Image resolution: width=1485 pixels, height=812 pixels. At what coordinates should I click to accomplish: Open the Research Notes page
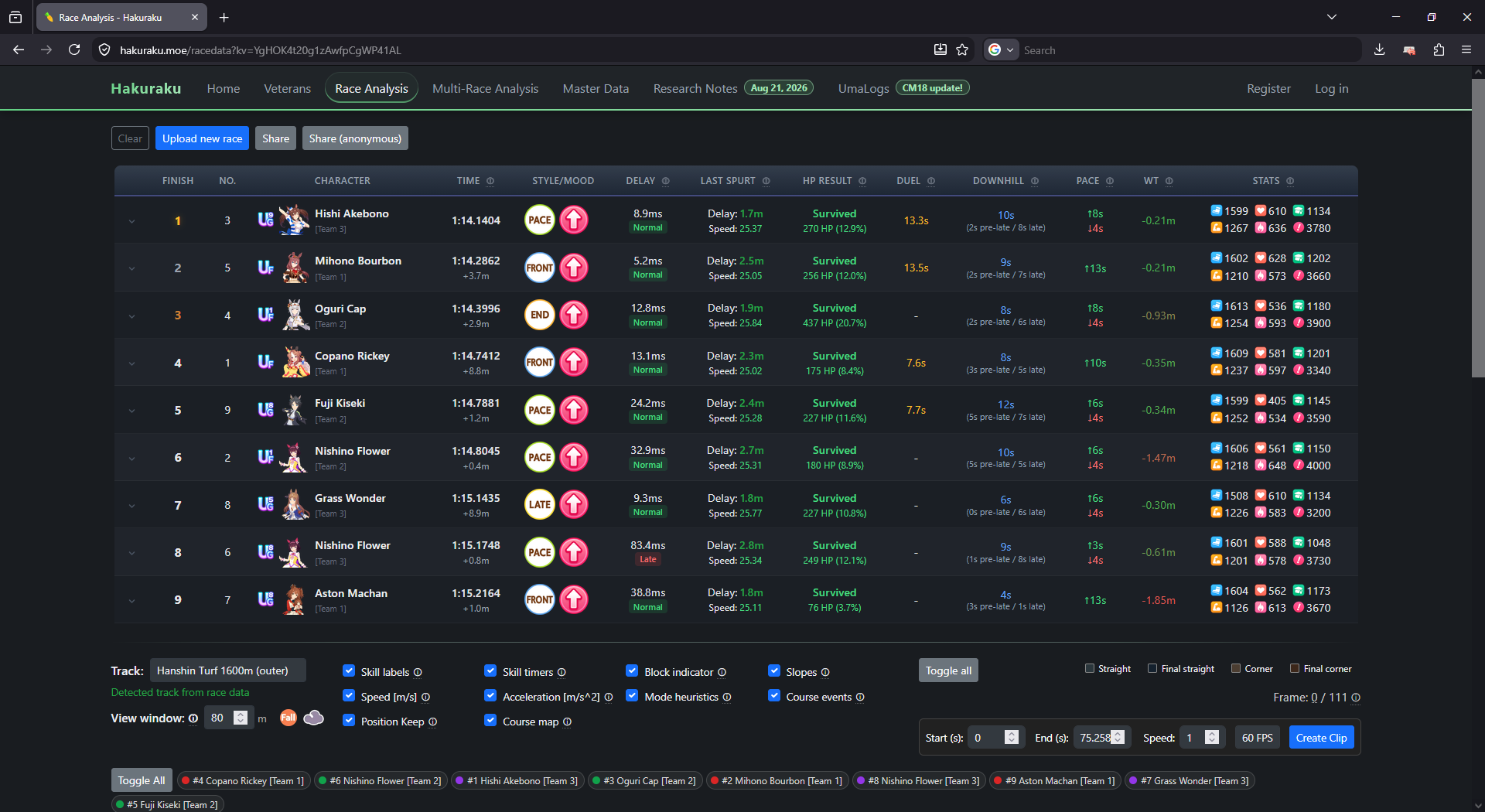(695, 88)
